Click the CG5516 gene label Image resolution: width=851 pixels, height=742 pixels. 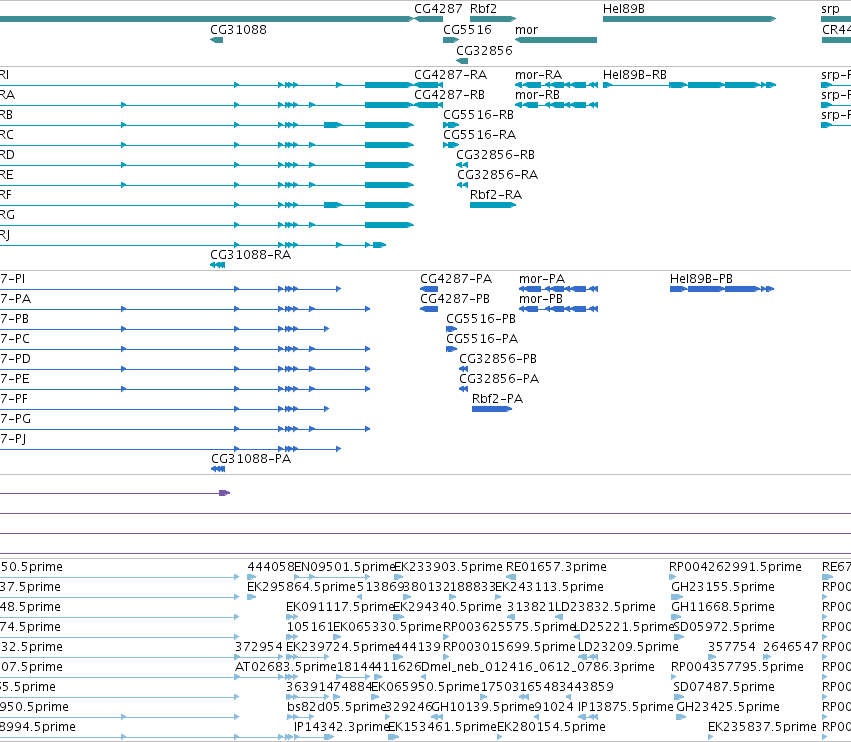pos(467,30)
